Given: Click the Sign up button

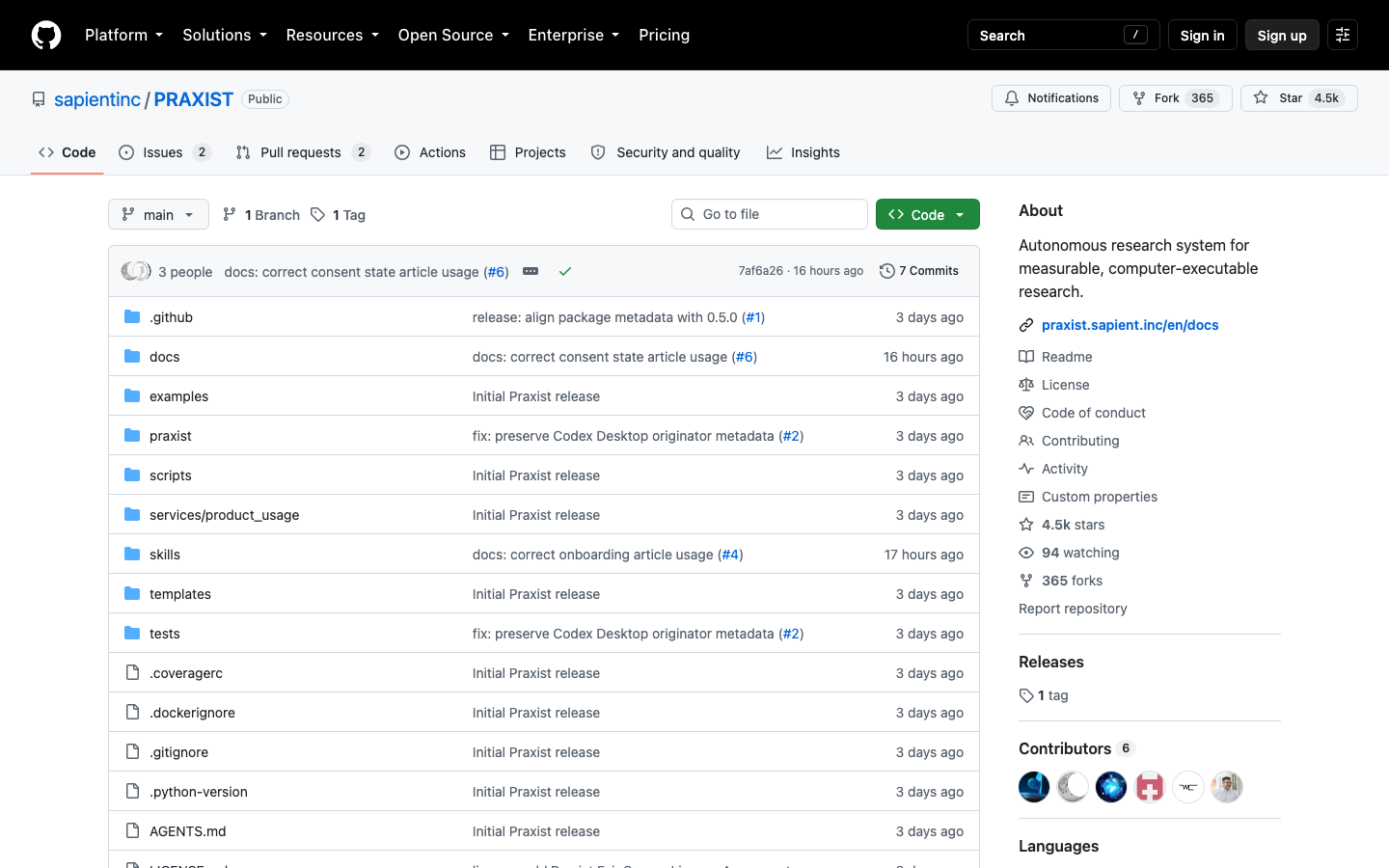Looking at the screenshot, I should [1282, 35].
